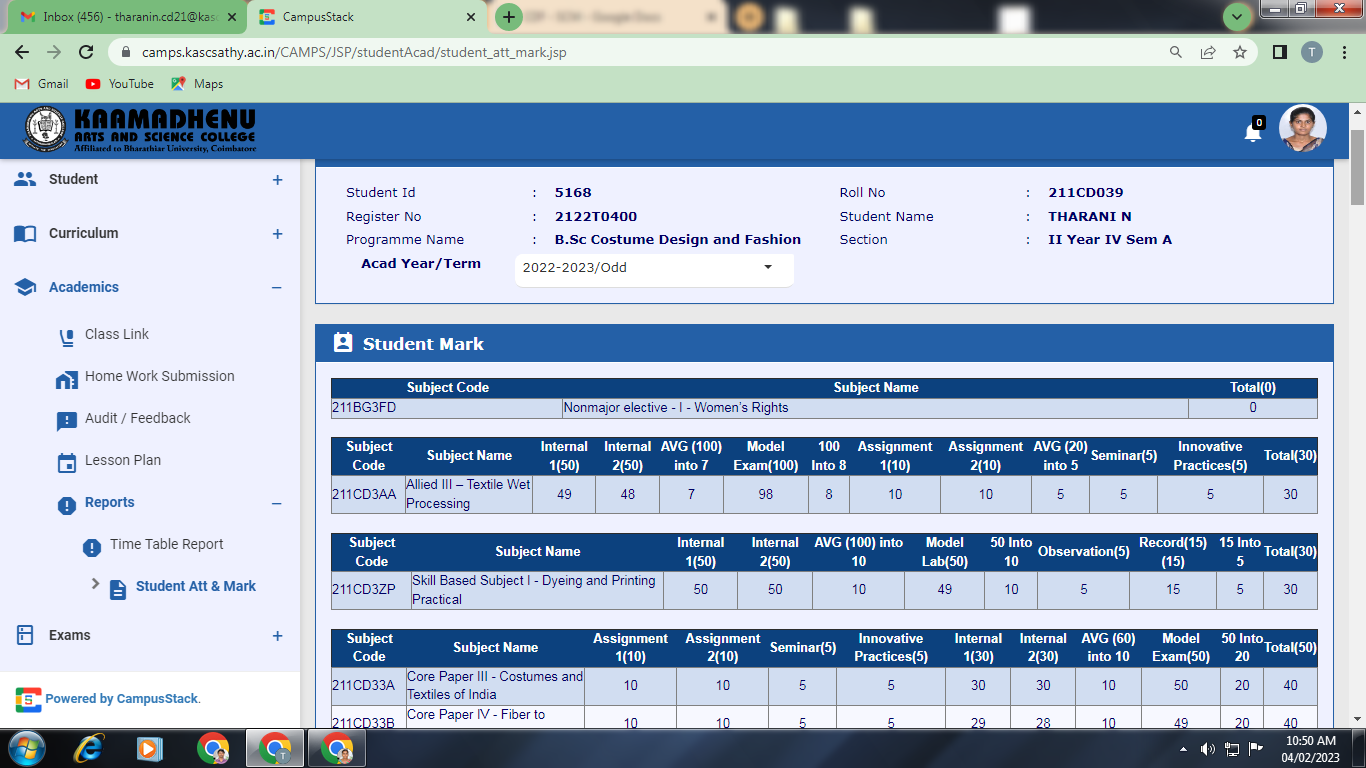Click the volume icon in system tray
1366x768 pixels.
(x=1207, y=749)
